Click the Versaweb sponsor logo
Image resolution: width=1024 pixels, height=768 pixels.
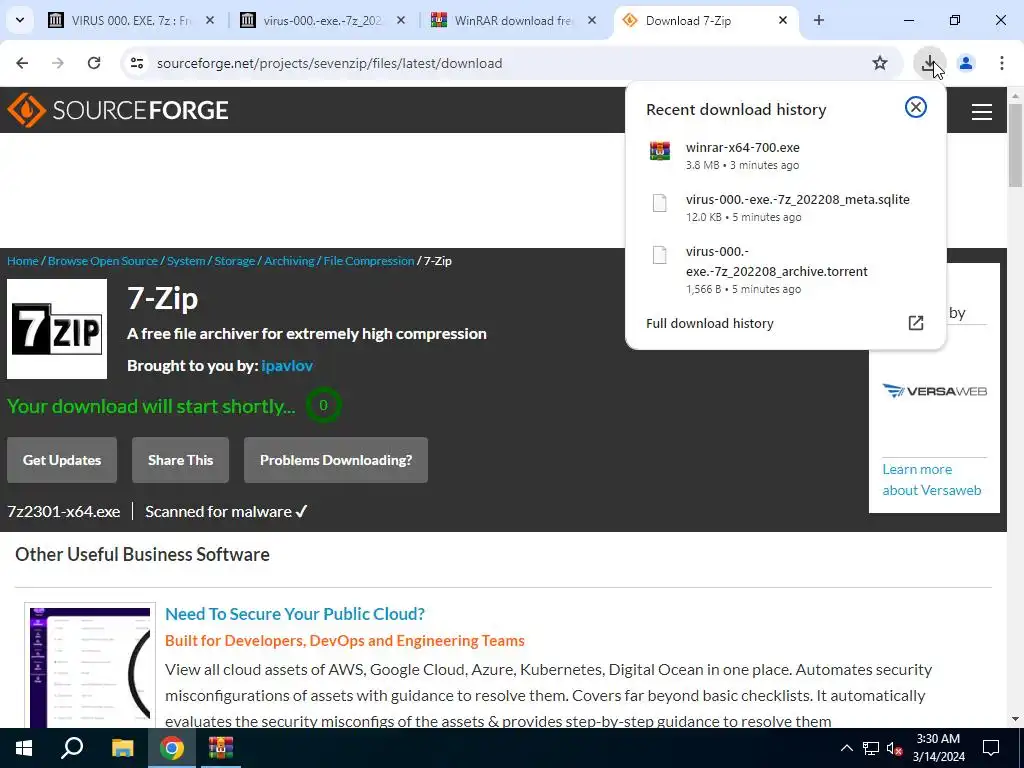click(x=935, y=391)
